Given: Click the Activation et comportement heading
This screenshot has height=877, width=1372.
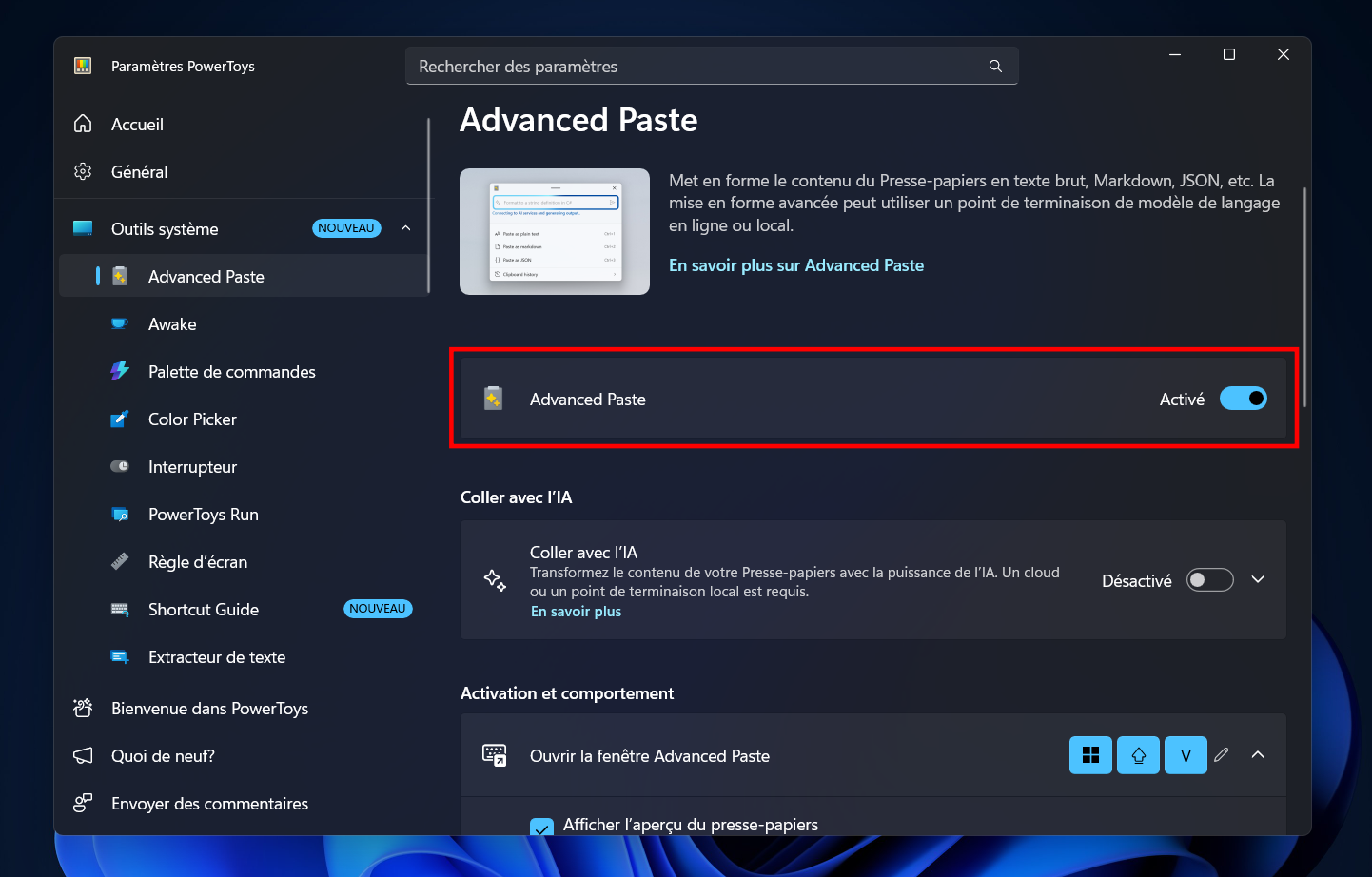Looking at the screenshot, I should pos(567,693).
